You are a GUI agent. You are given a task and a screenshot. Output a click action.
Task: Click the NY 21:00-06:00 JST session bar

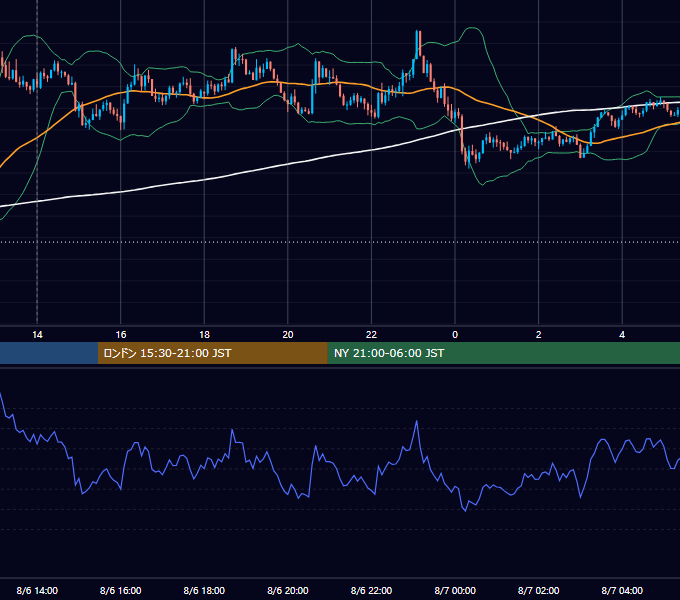tap(503, 353)
